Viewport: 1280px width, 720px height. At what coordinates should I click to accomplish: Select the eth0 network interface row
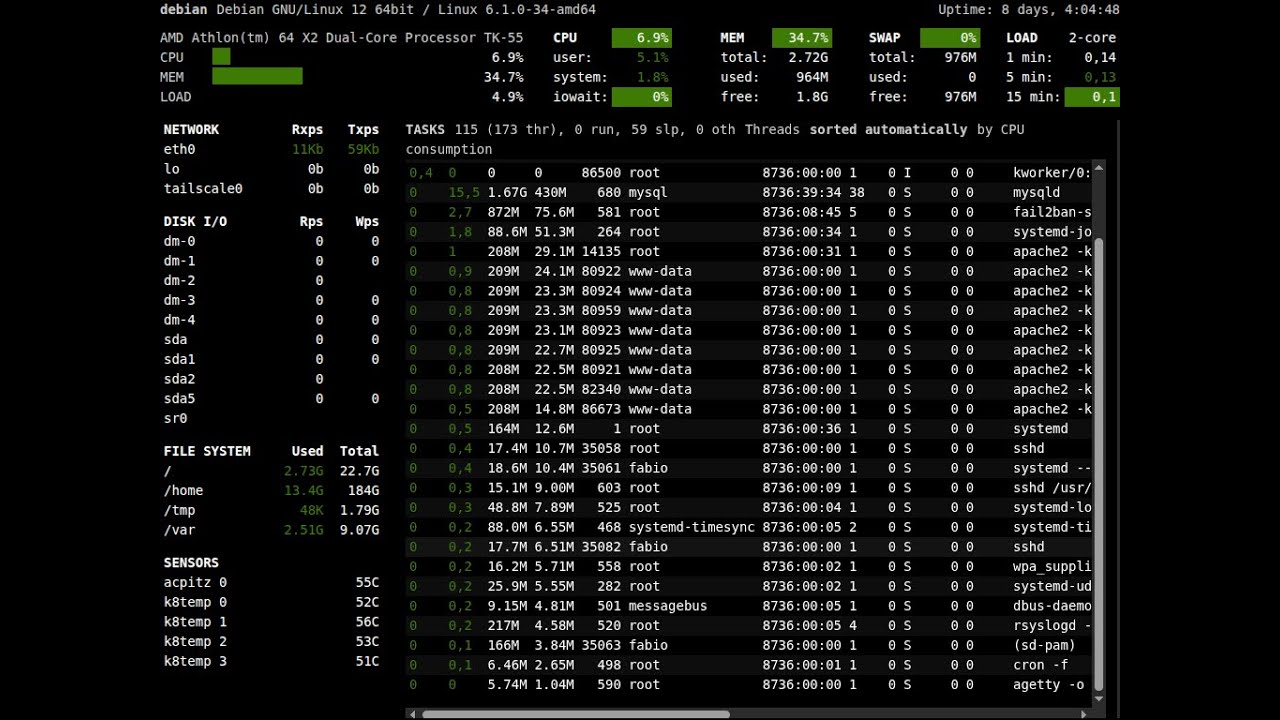(x=271, y=150)
